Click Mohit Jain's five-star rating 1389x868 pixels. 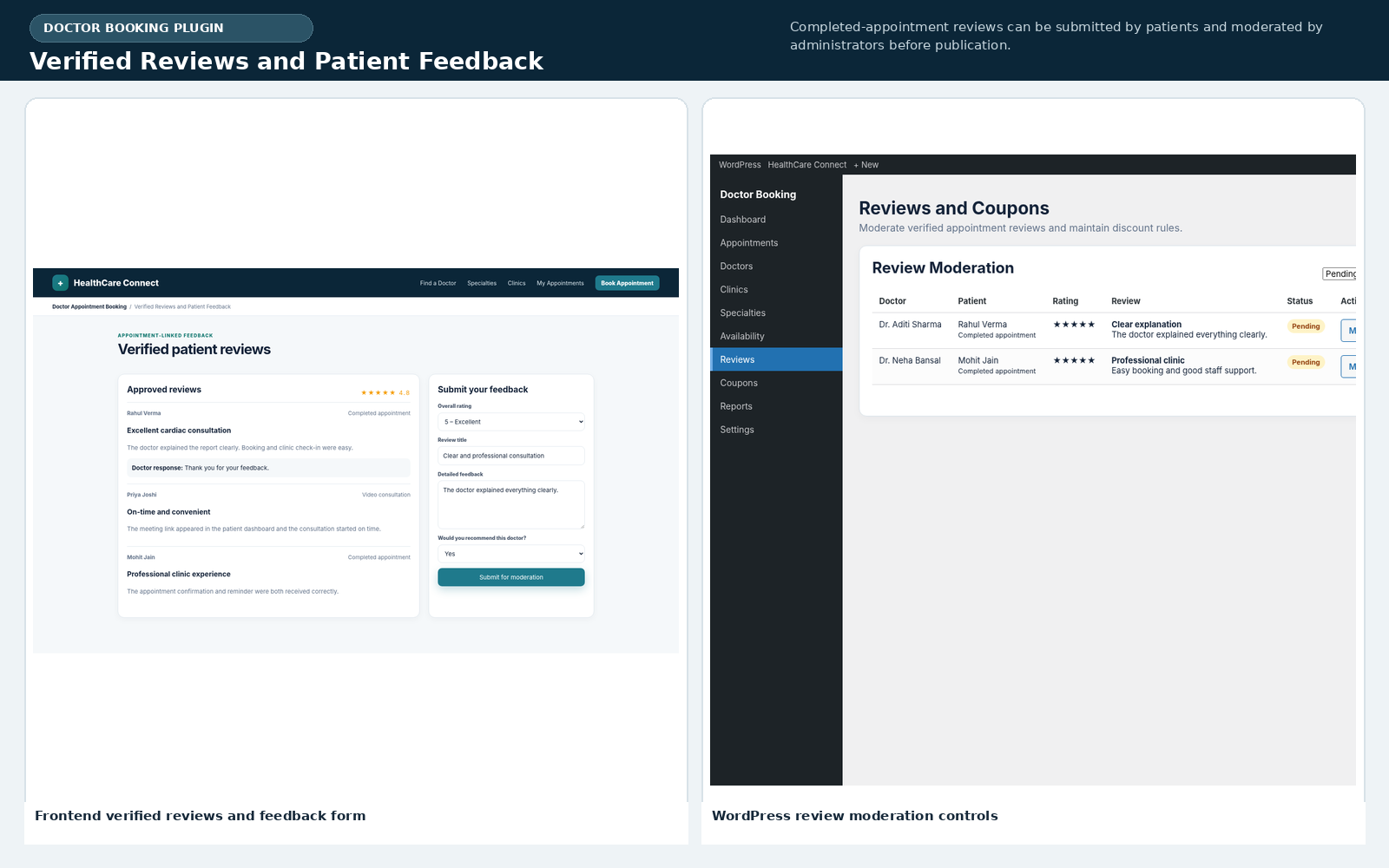point(1074,360)
